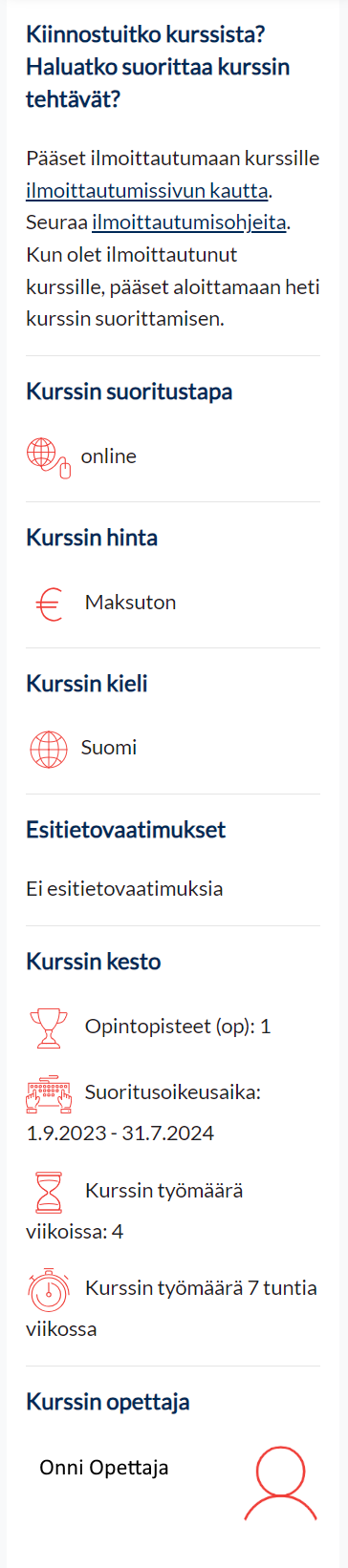Click the Kurssin kesto heading
Viewport: 348px width, 1568px height.
coord(94,962)
